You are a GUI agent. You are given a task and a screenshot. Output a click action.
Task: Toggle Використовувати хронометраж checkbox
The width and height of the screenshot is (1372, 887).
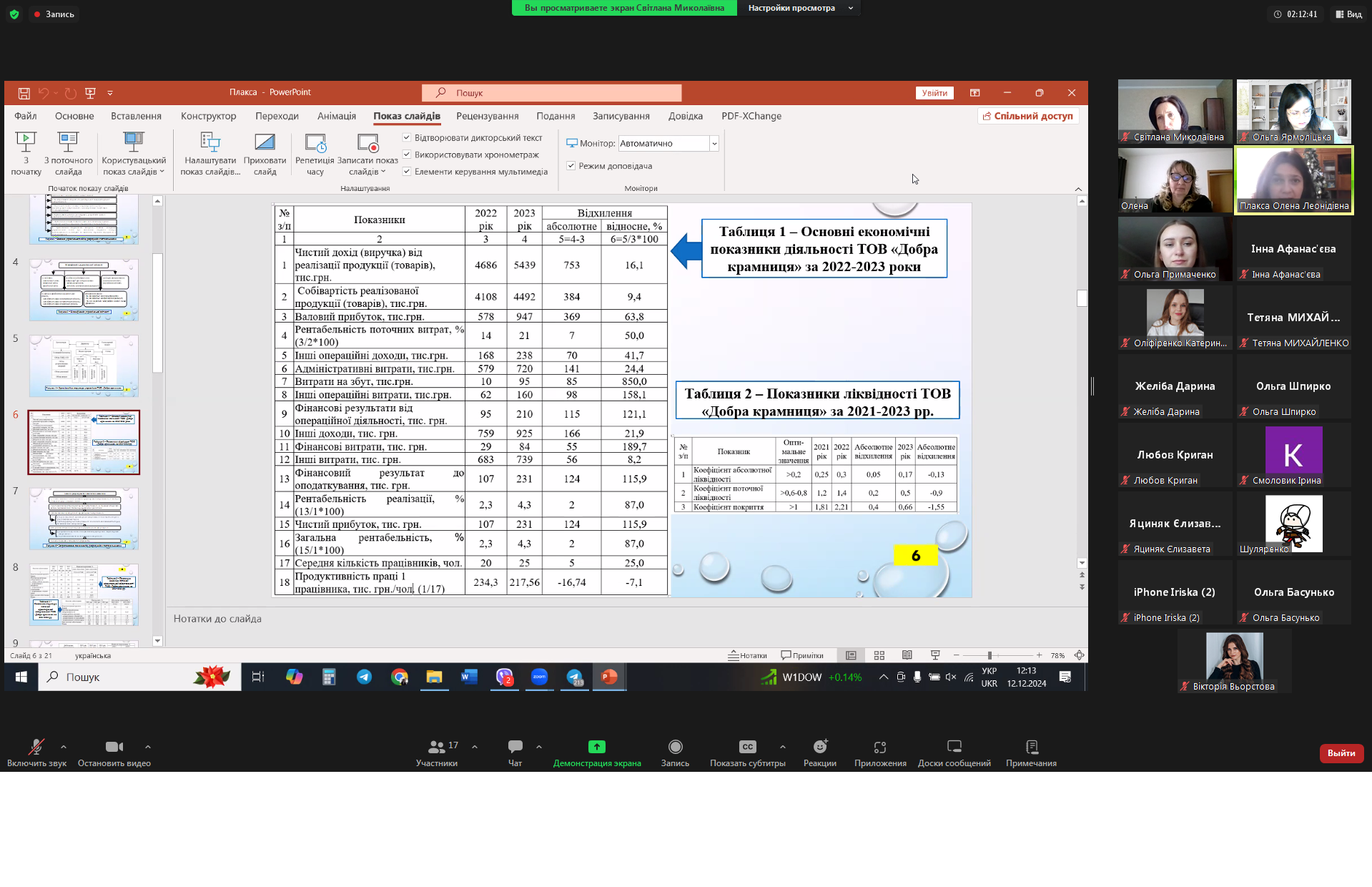point(407,155)
